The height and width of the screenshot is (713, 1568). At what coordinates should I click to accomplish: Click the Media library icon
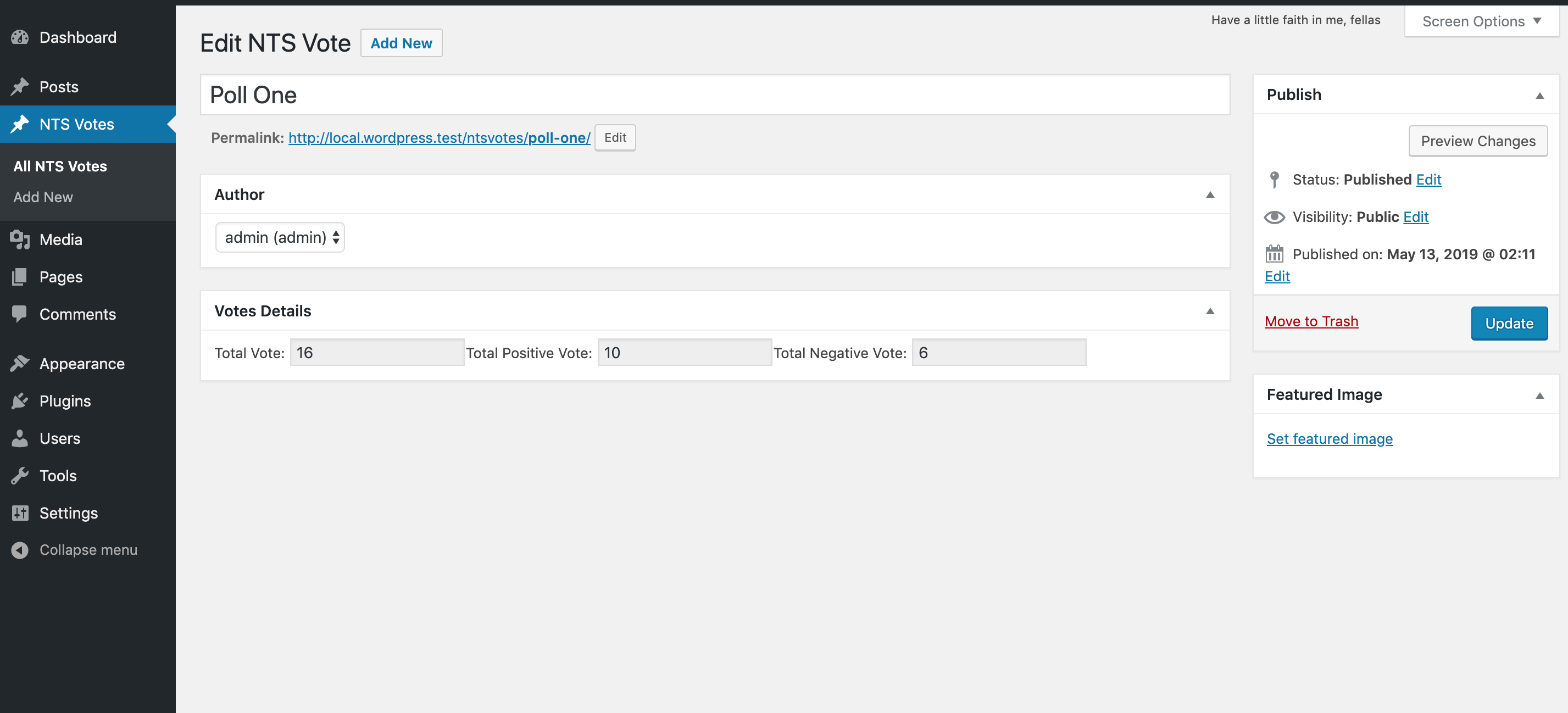(19, 239)
